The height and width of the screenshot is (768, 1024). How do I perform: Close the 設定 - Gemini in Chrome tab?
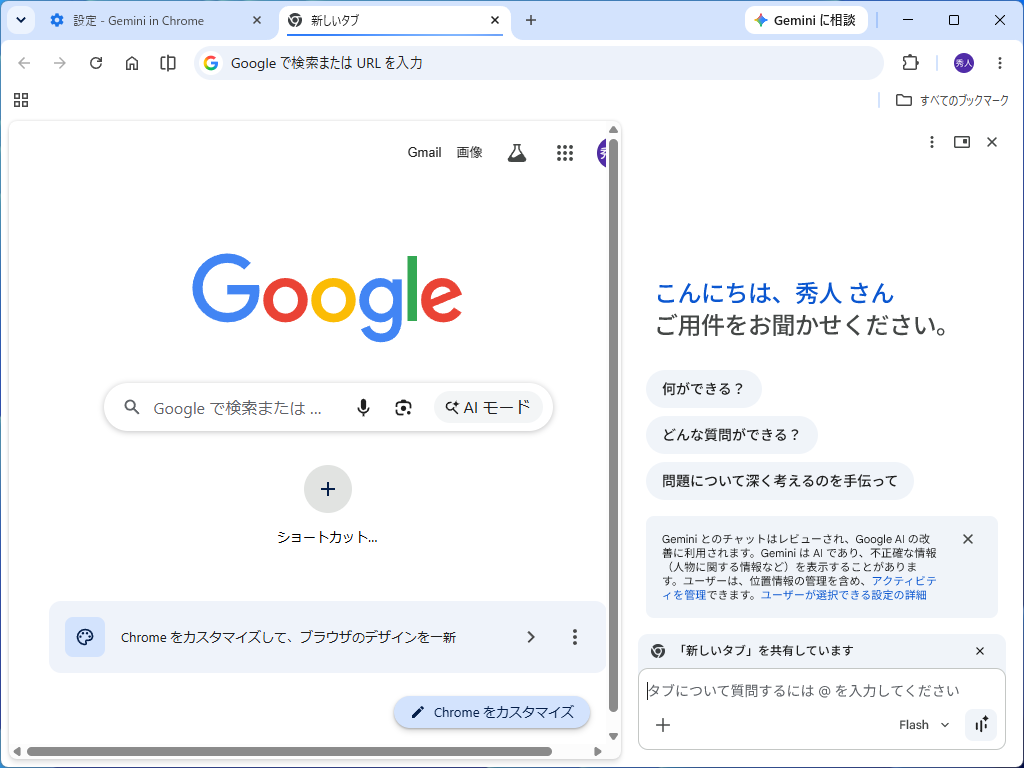pos(257,21)
